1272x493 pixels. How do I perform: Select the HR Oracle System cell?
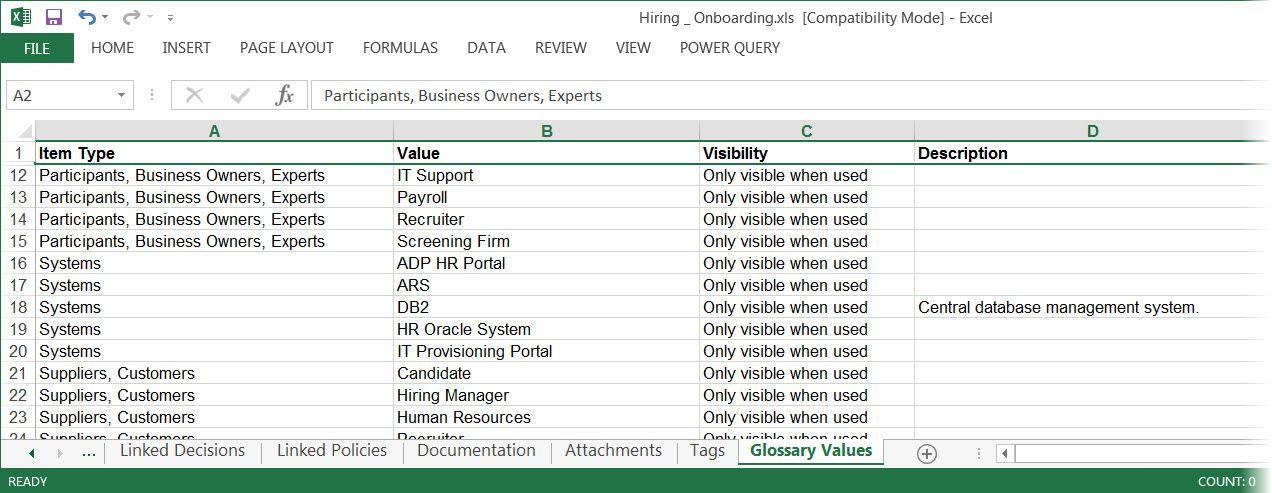(x=546, y=329)
